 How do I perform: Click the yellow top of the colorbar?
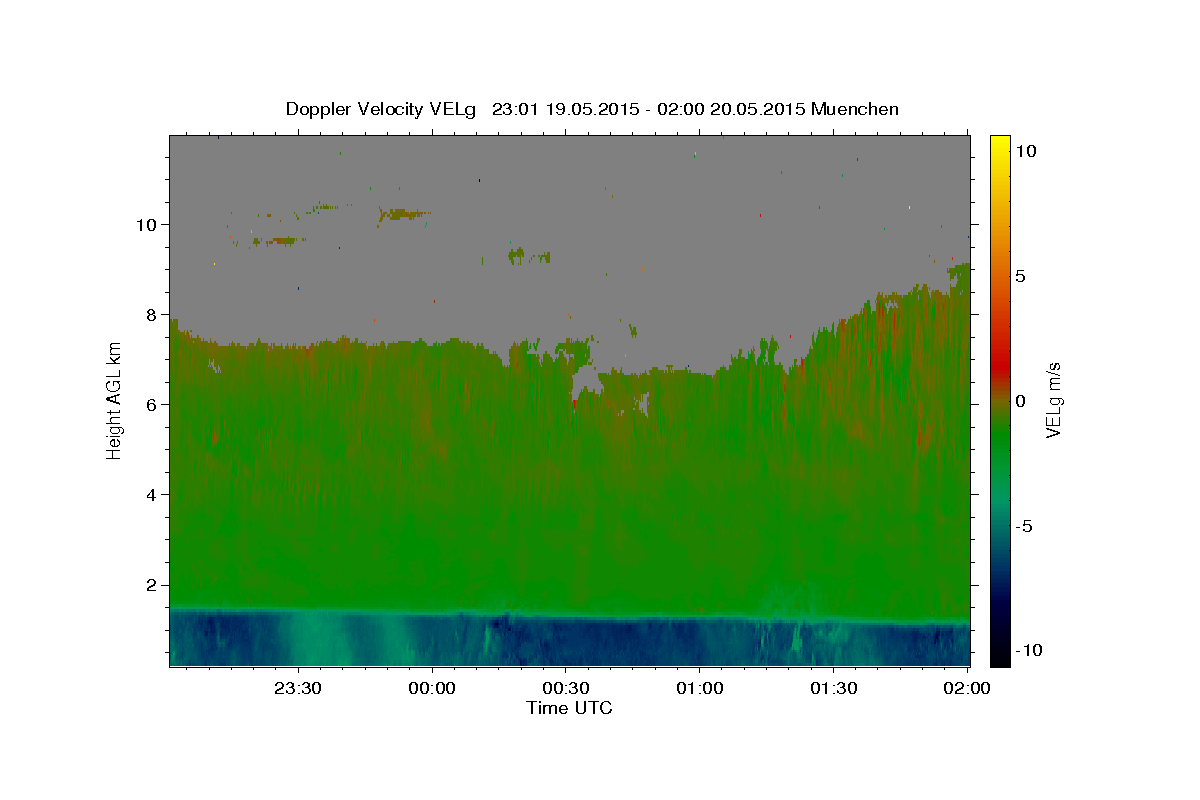coord(999,142)
